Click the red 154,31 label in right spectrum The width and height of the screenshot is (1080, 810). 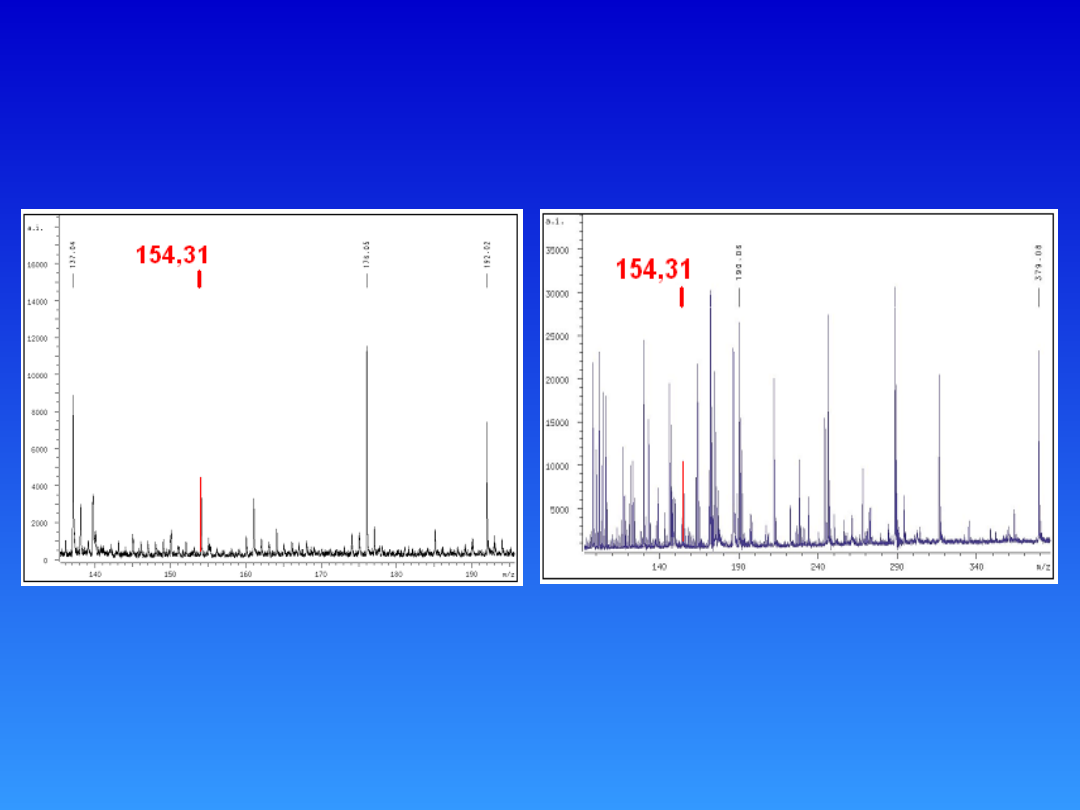click(653, 269)
